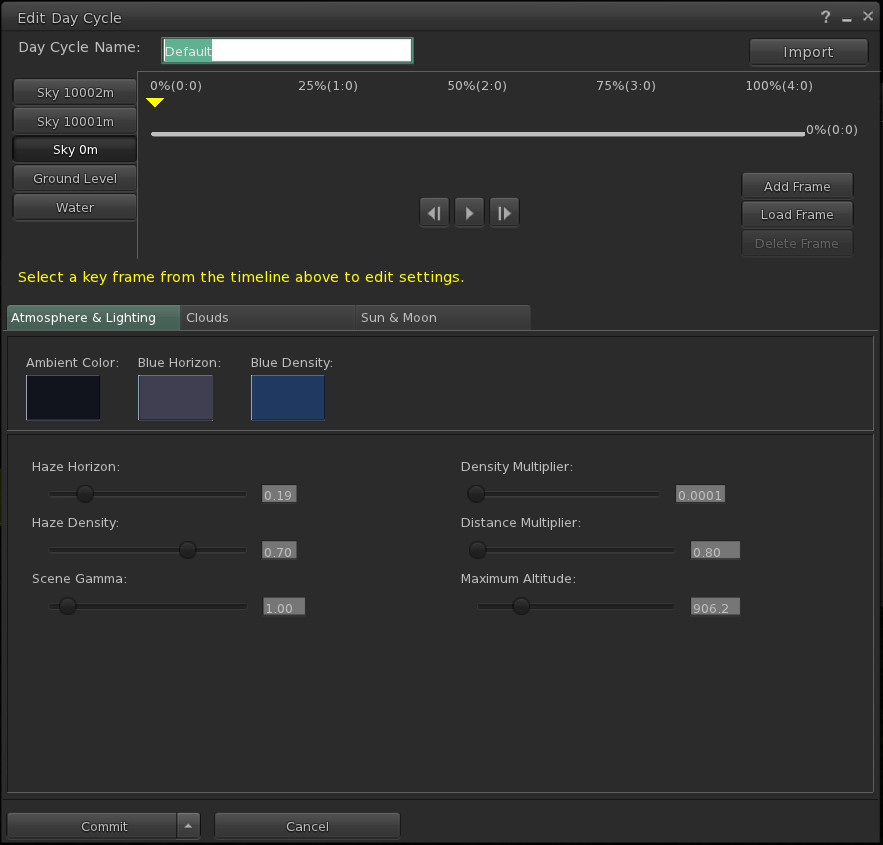This screenshot has height=845, width=883.
Task: Click the Haze Horizon slider handle
Action: 85,494
